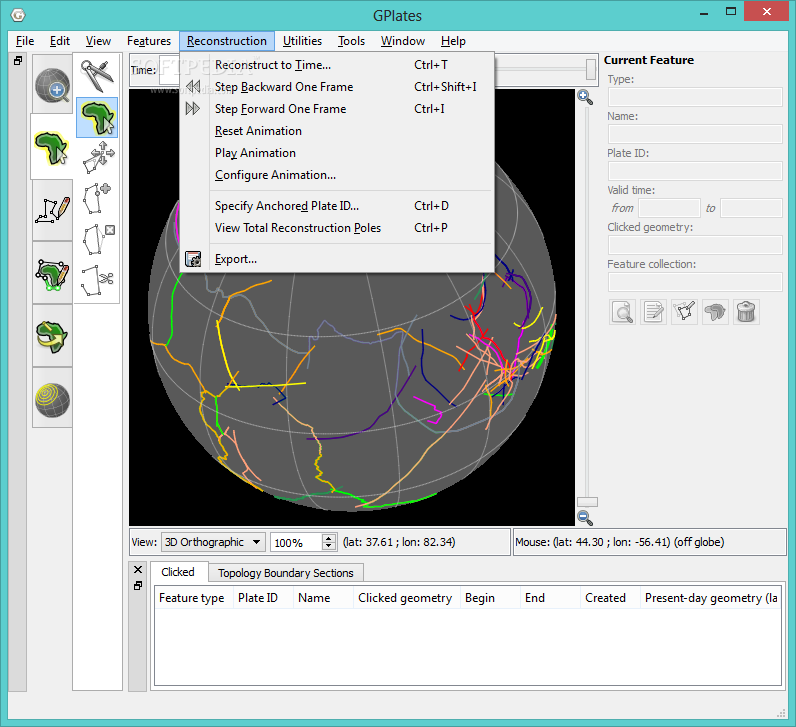
Task: Open the Edit menu
Action: coord(59,41)
